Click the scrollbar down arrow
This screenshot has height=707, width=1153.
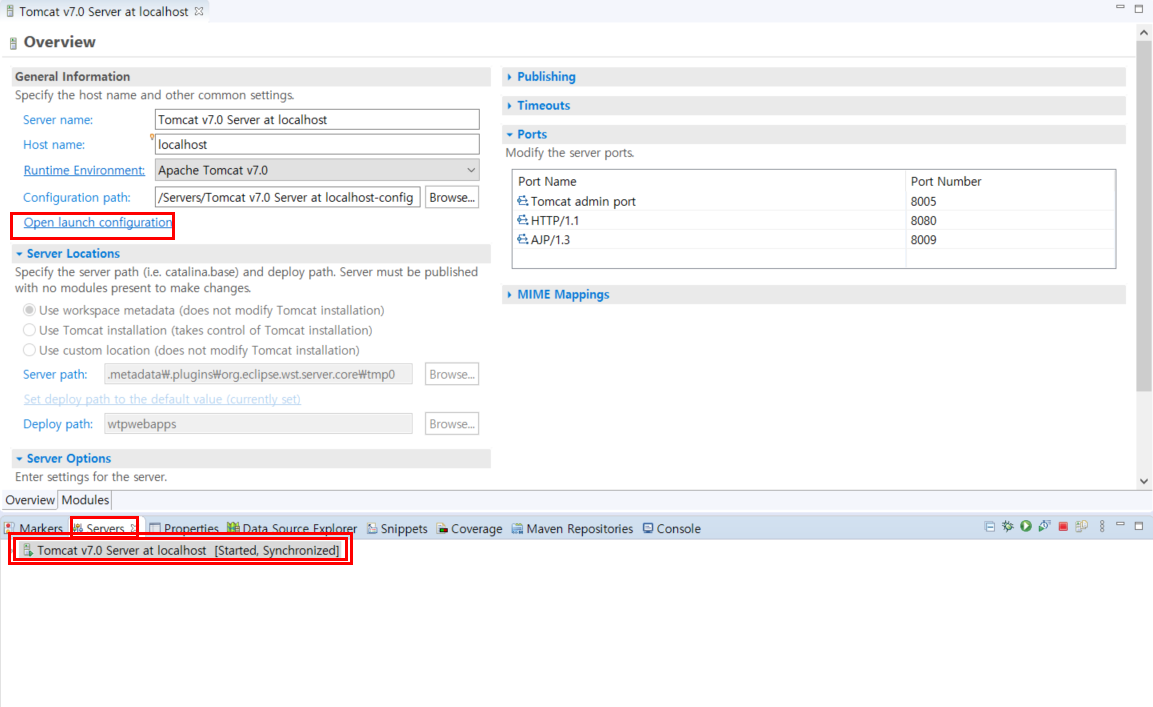1143,481
